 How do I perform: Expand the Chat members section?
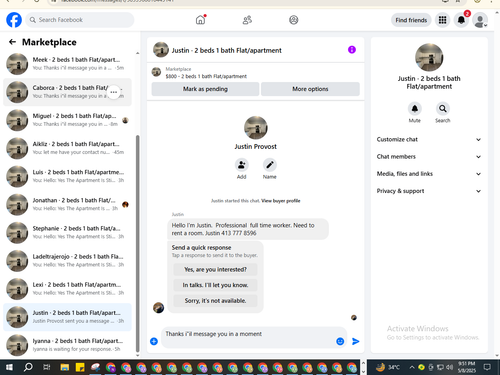(429, 157)
